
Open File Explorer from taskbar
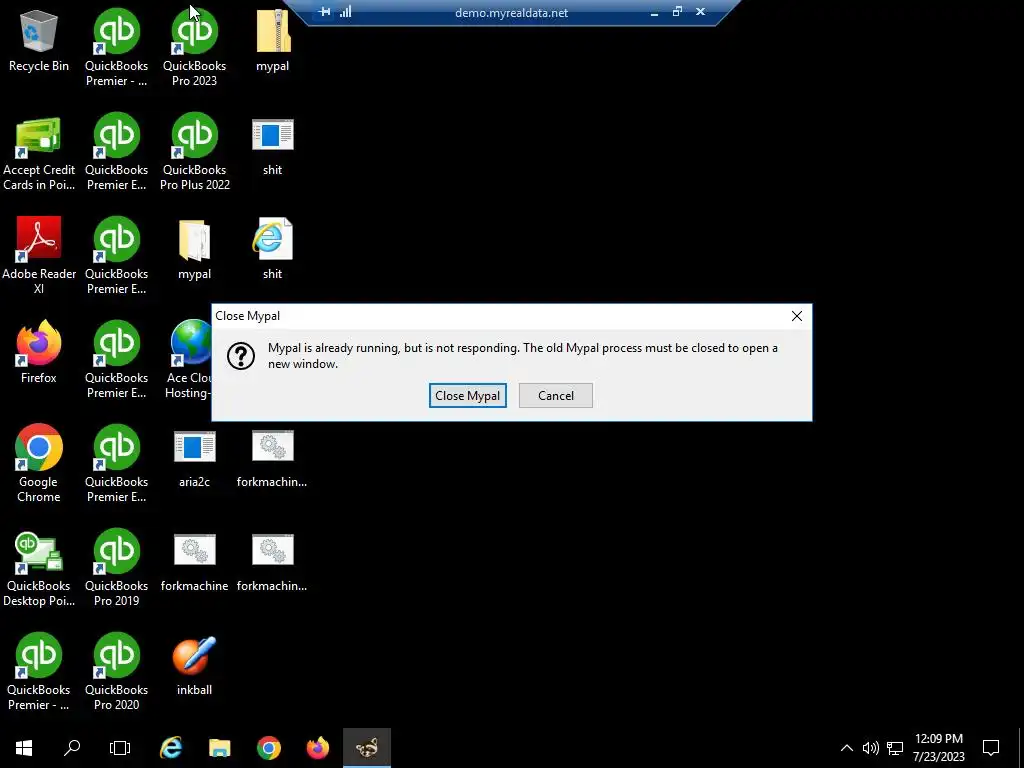tap(220, 748)
